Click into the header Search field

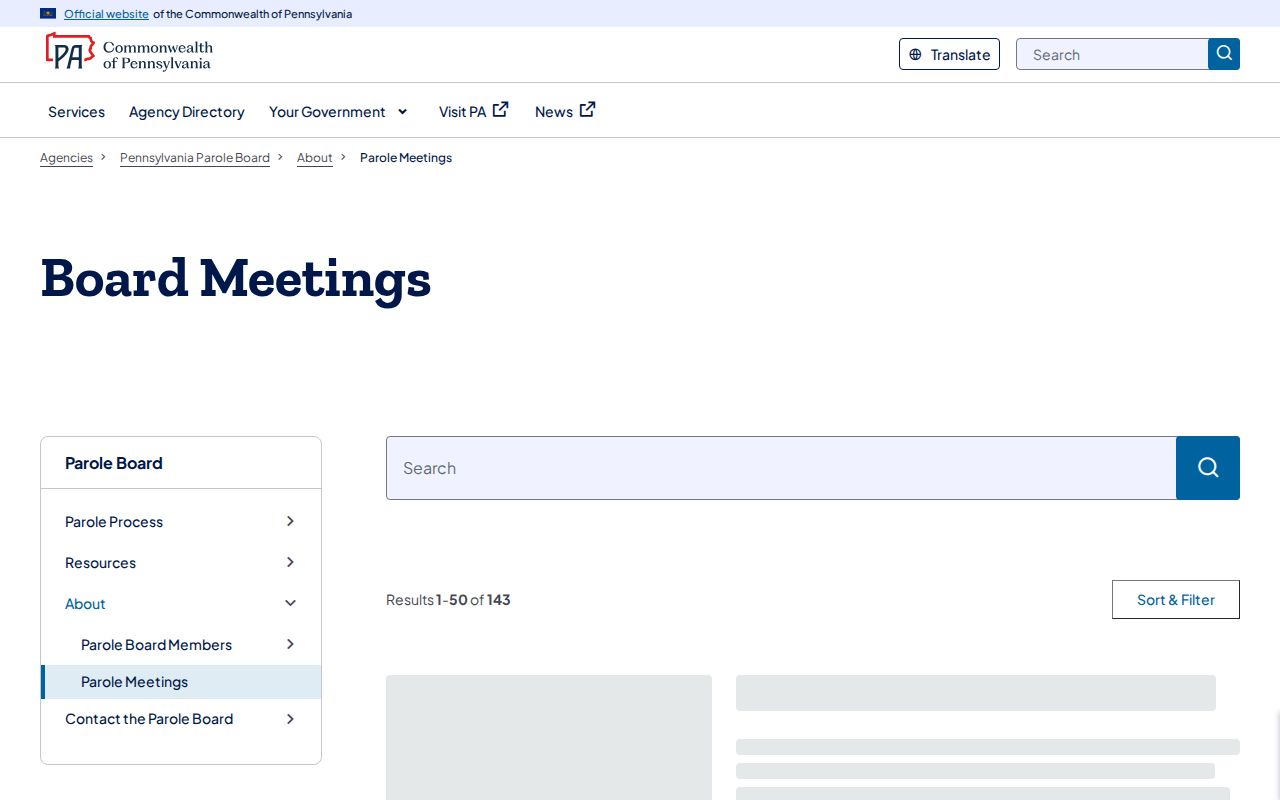[x=1112, y=54]
